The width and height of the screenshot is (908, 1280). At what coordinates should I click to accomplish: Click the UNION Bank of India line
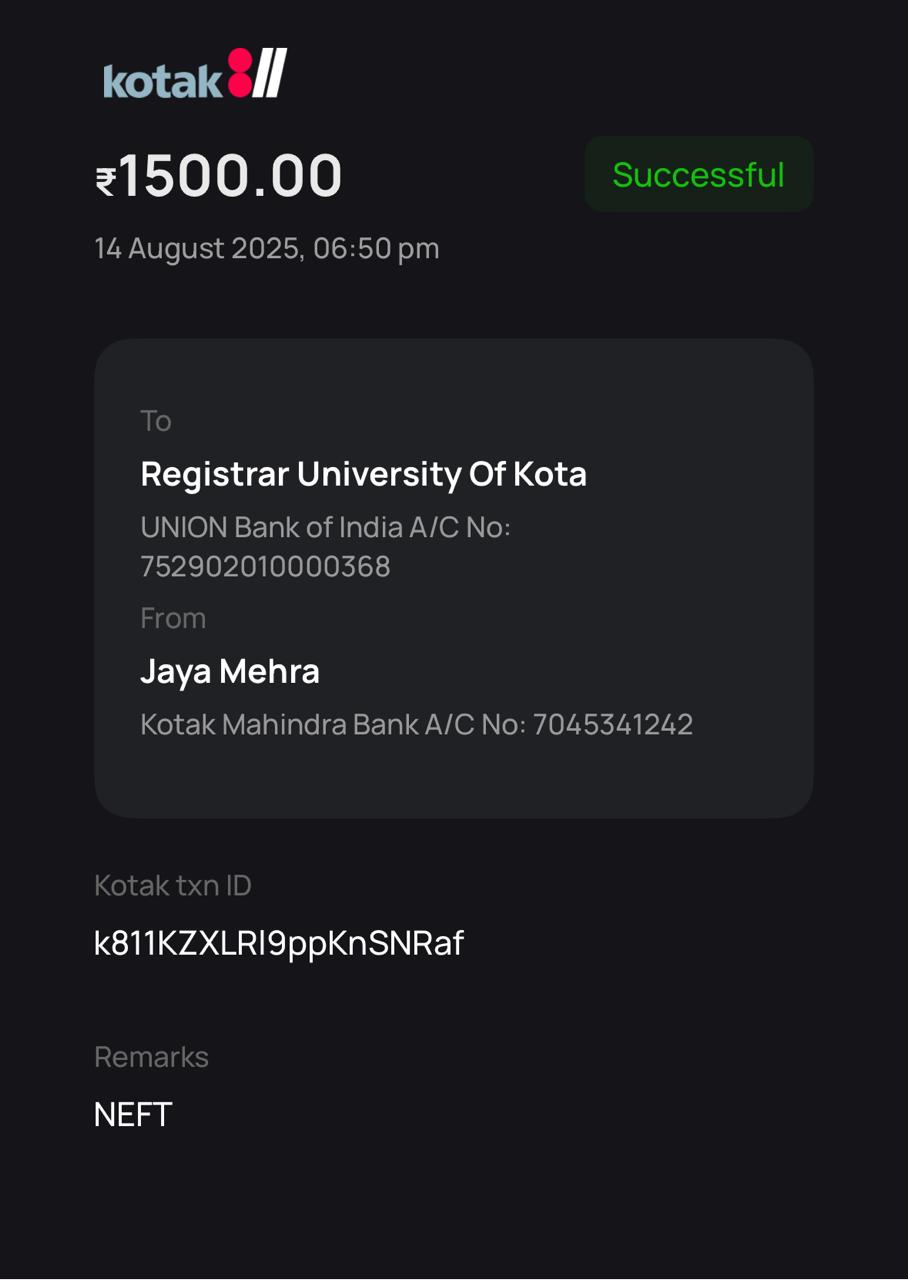pyautogui.click(x=325, y=527)
